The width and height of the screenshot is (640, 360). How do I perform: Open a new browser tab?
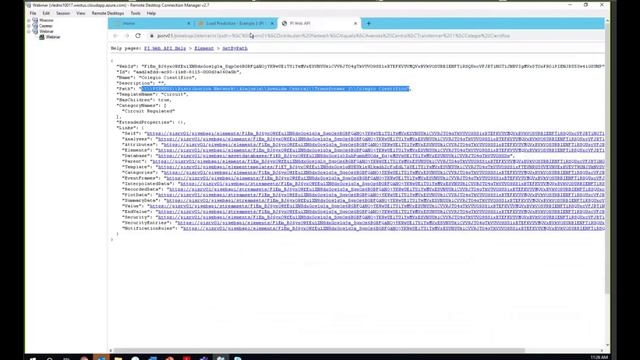(369, 24)
